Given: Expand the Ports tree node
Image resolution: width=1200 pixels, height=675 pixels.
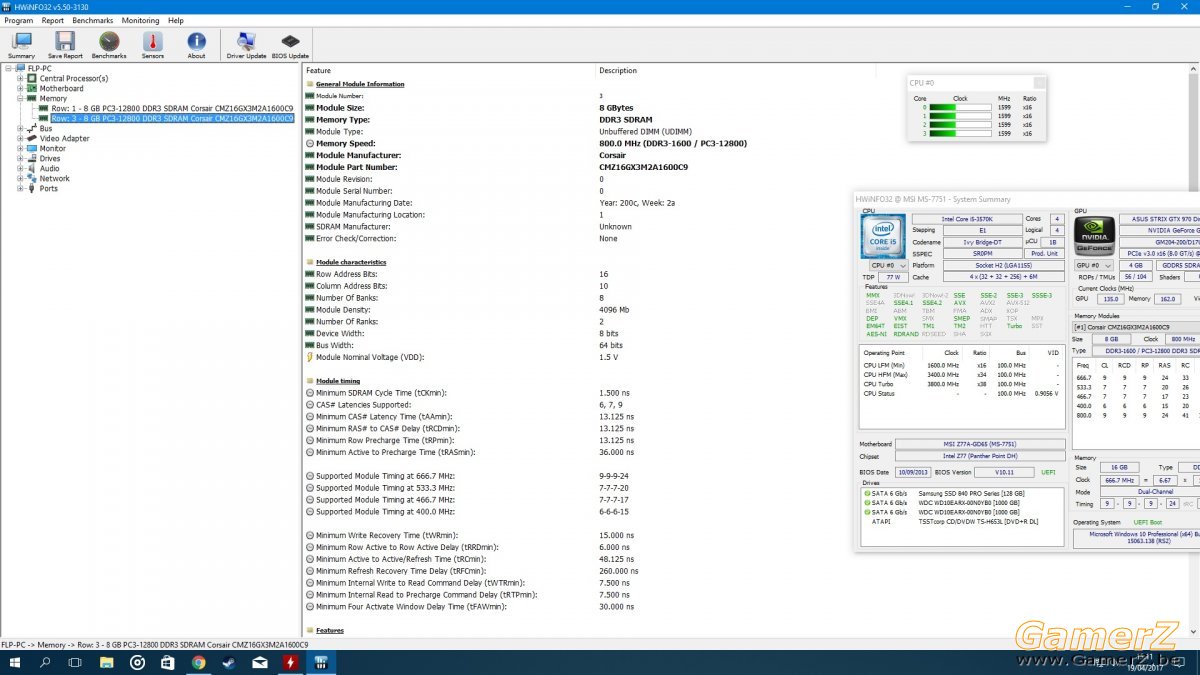Looking at the screenshot, I should (20, 188).
